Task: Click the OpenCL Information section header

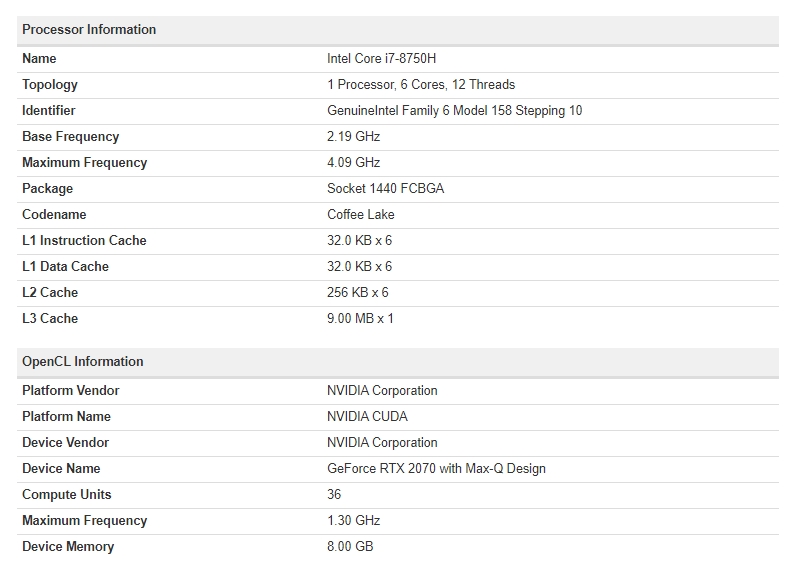Action: (x=83, y=362)
